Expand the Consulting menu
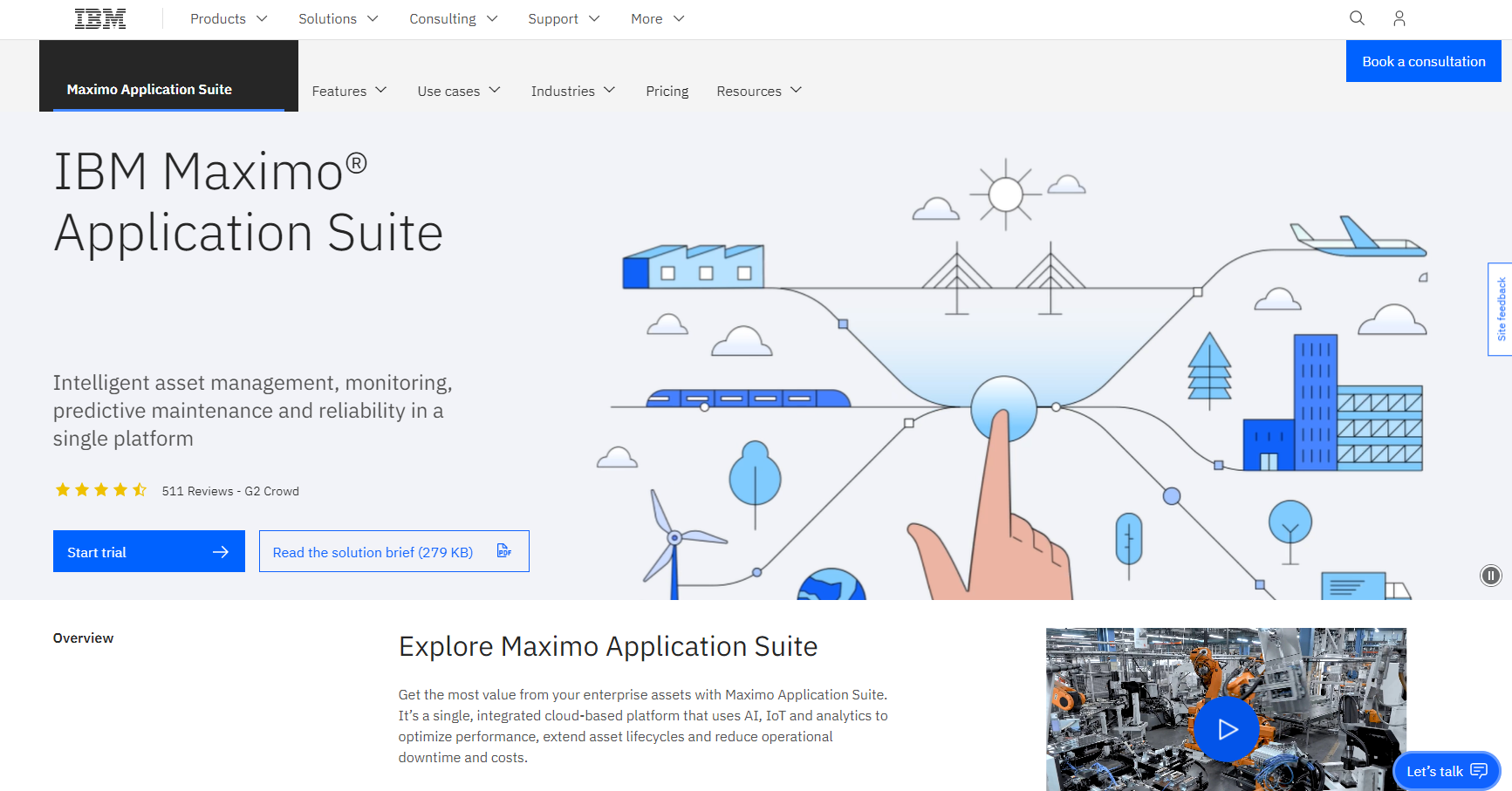1512x791 pixels. coord(454,18)
